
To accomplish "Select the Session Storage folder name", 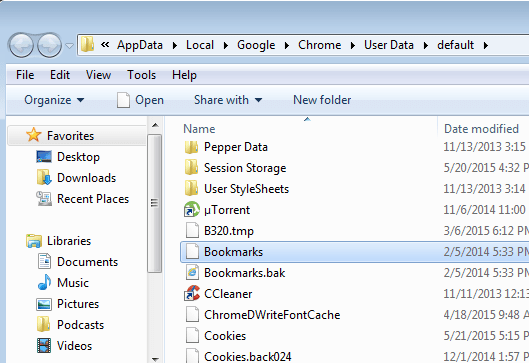I will click(245, 168).
